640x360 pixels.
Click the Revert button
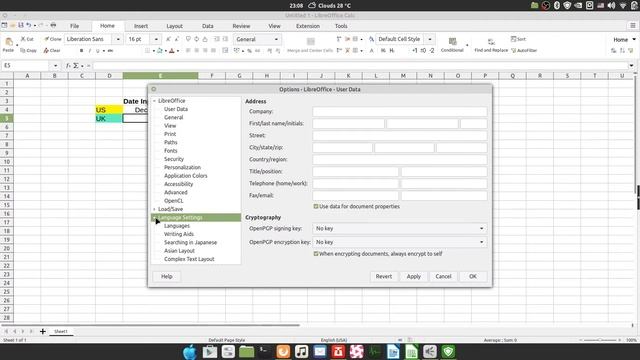click(x=384, y=276)
